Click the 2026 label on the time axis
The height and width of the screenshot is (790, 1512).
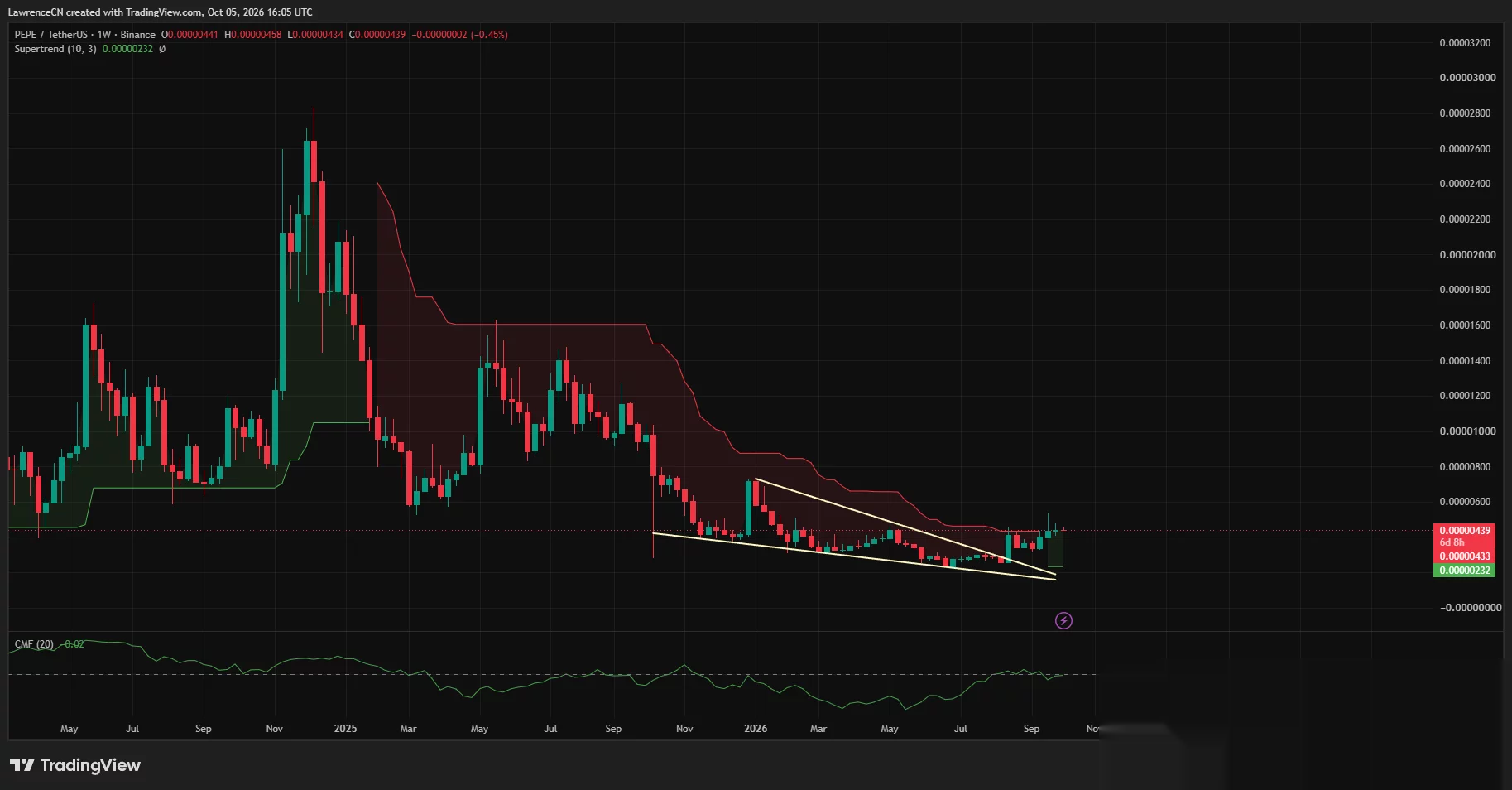[756, 729]
